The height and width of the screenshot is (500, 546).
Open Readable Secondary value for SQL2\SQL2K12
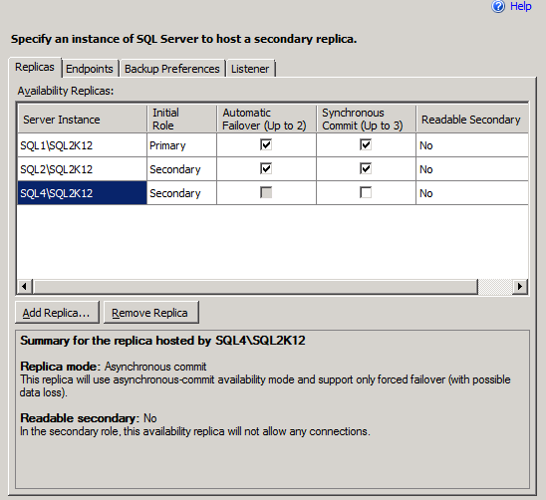472,169
